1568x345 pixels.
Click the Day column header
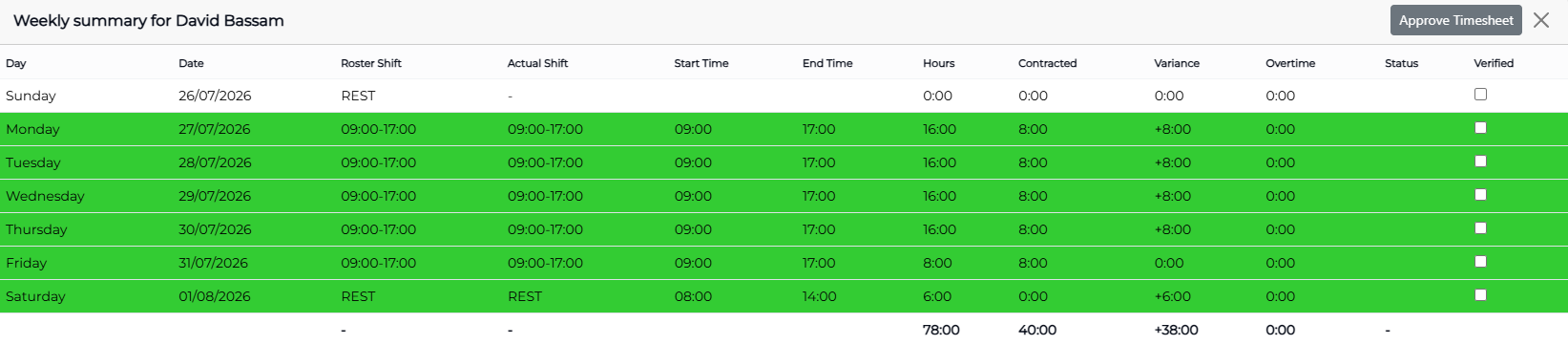click(16, 63)
